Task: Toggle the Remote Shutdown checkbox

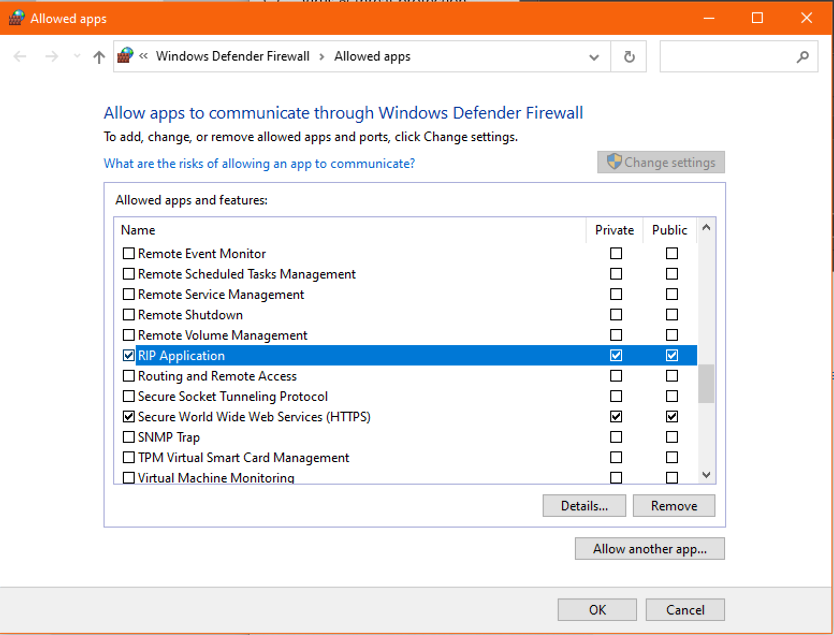Action: click(129, 314)
